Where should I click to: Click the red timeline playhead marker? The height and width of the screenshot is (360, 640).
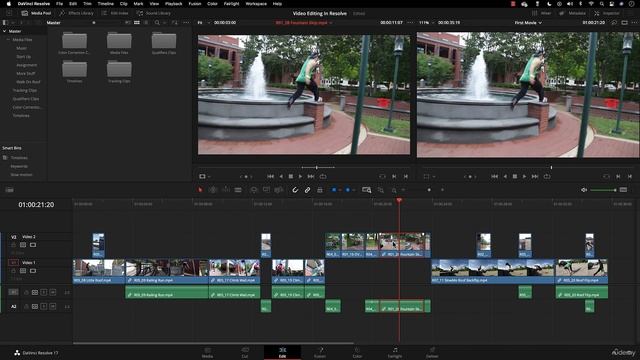[399, 200]
